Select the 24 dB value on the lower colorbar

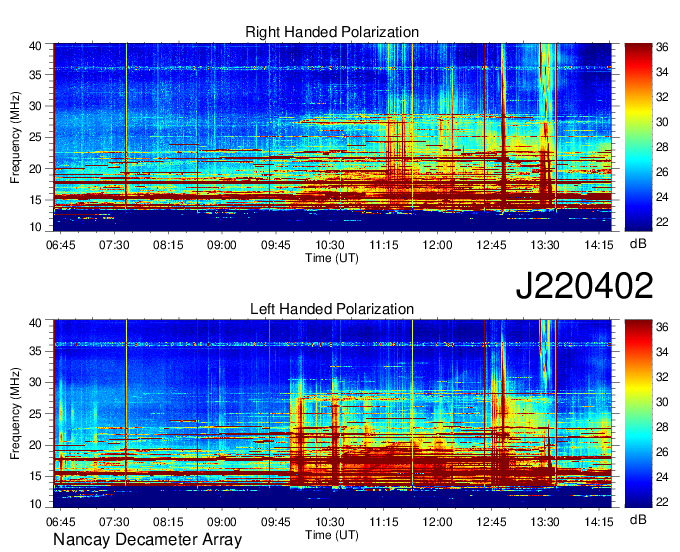pos(662,477)
